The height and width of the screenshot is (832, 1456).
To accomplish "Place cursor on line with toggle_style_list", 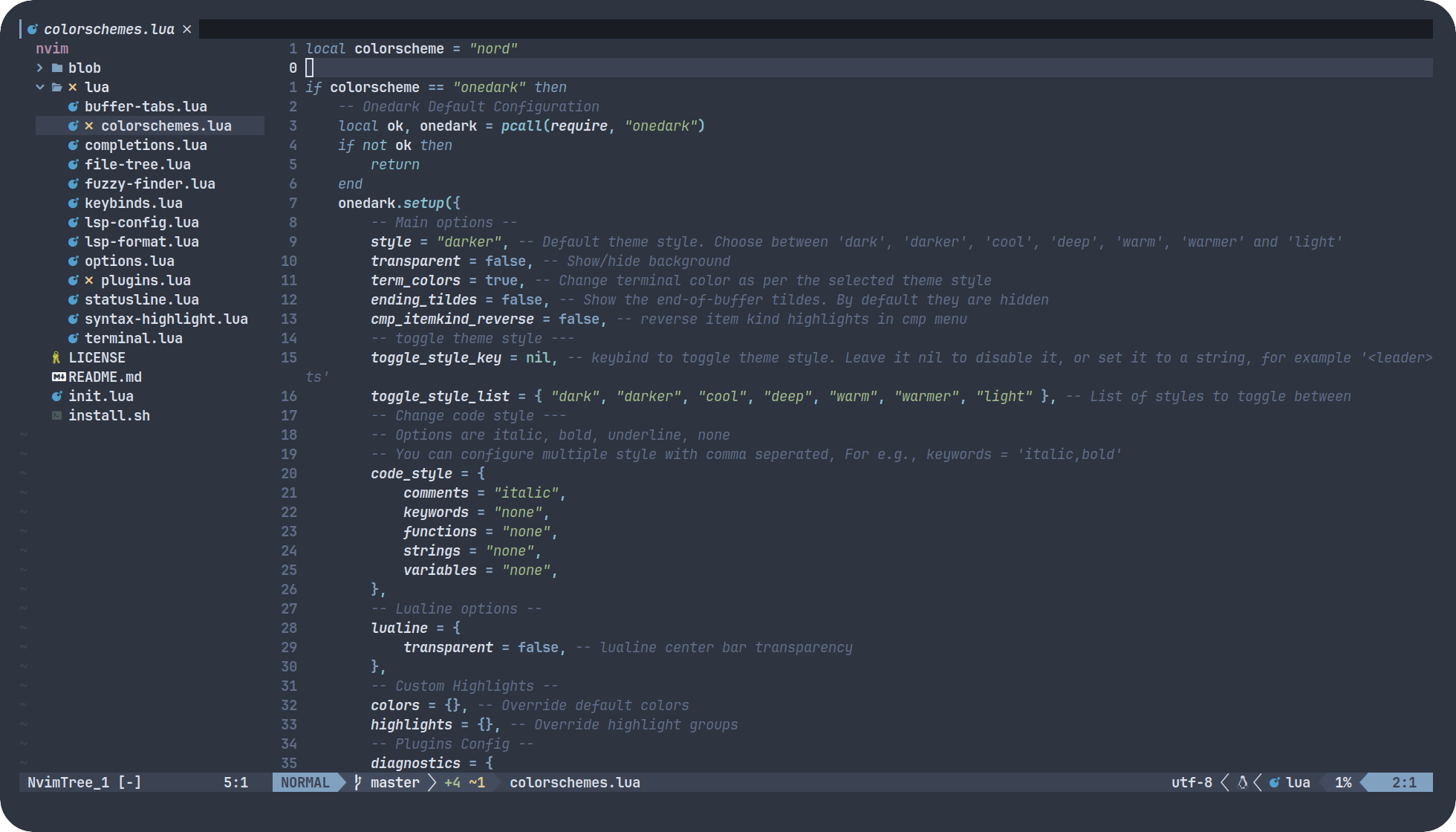I will pyautogui.click(x=440, y=396).
